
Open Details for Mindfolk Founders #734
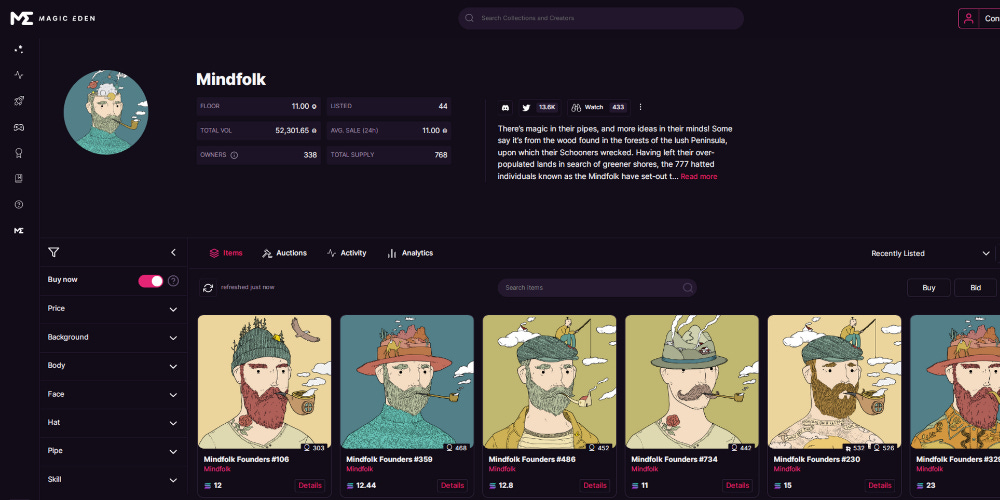737,485
